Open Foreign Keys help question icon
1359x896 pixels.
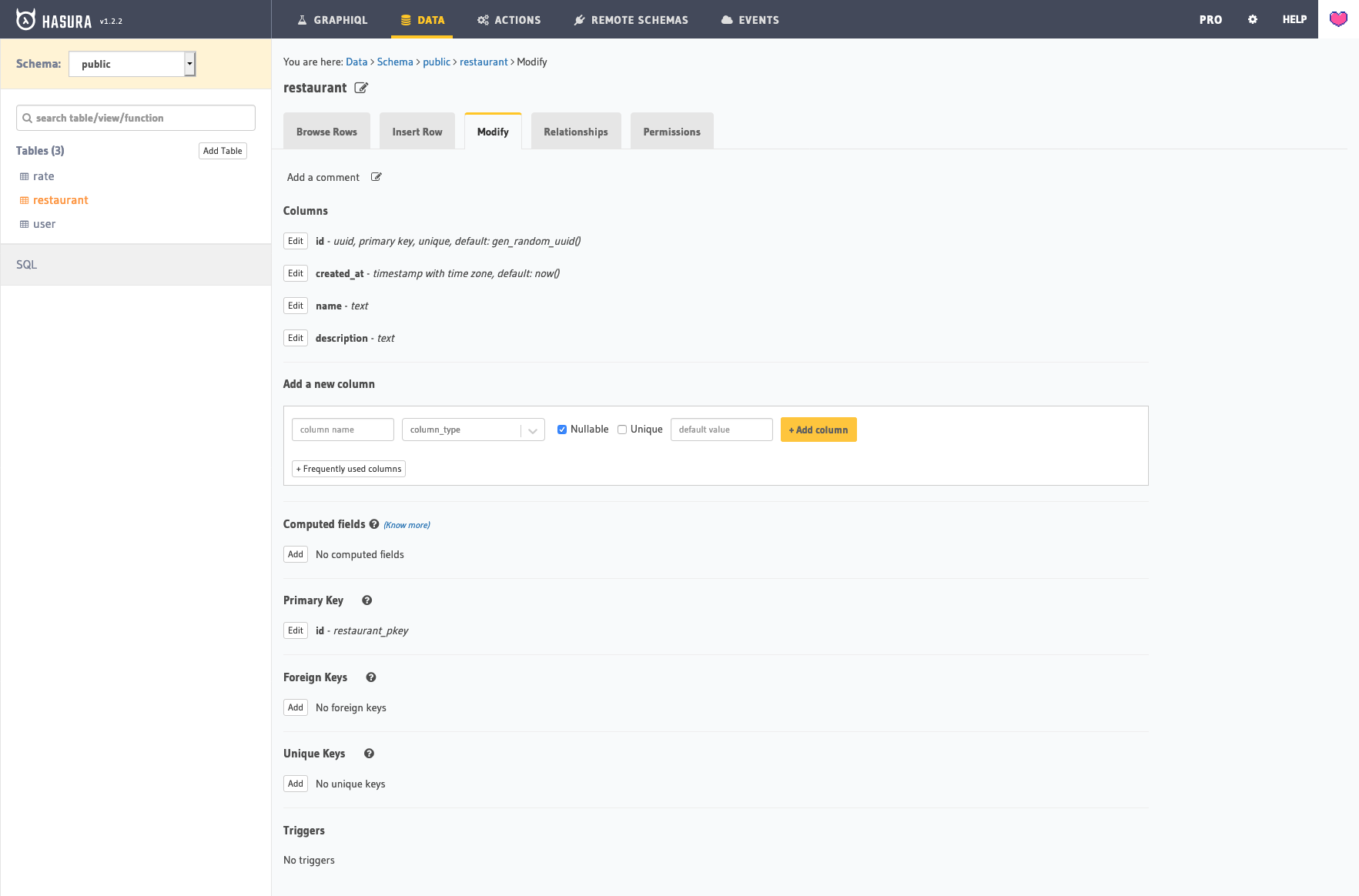tap(371, 677)
